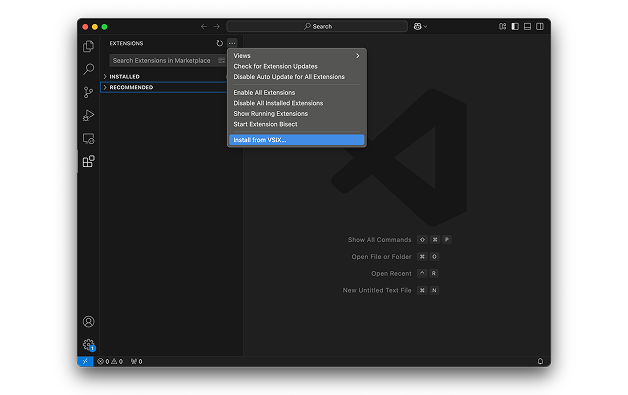Image resolution: width=628 pixels, height=395 pixels.
Task: Open the Views submenu
Action: 297,56
